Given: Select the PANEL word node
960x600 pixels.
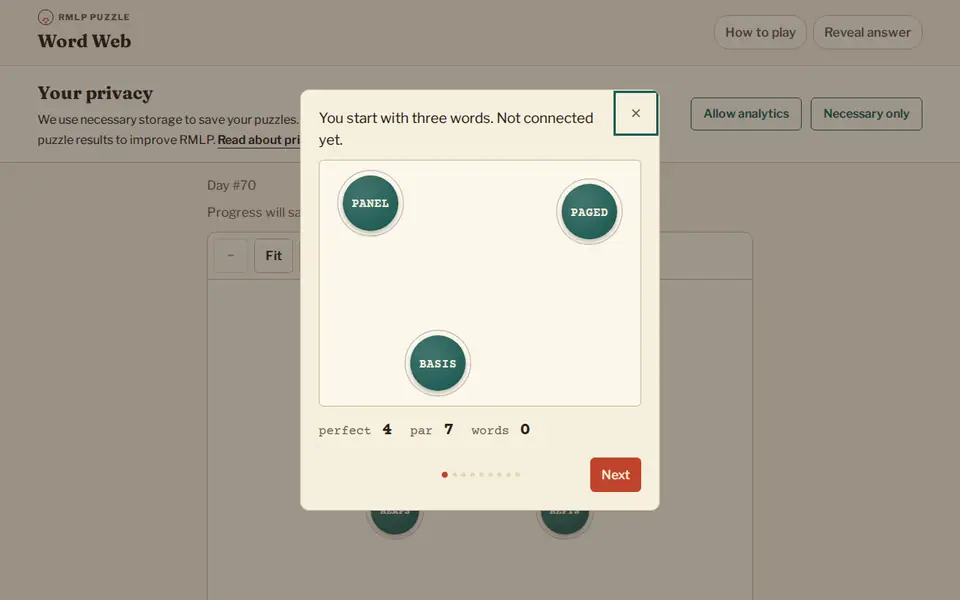Looking at the screenshot, I should pyautogui.click(x=370, y=203).
